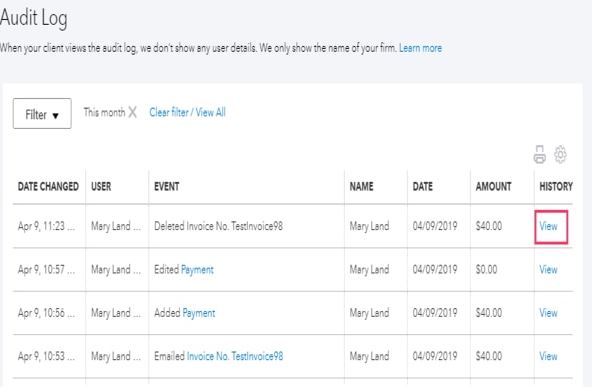View history for Emailed Invoice row

pos(548,356)
